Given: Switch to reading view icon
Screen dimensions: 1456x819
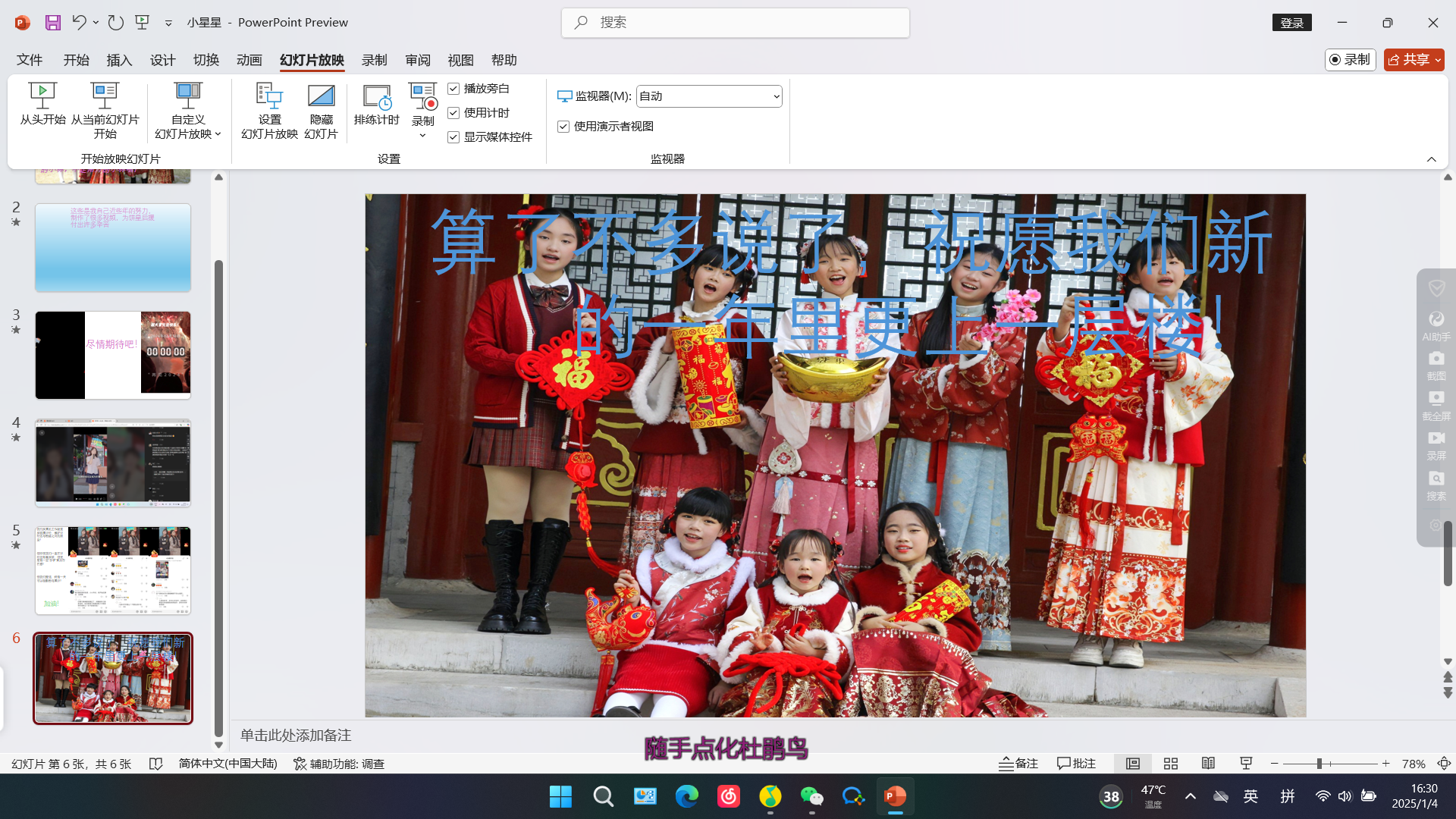Looking at the screenshot, I should pos(1208,764).
